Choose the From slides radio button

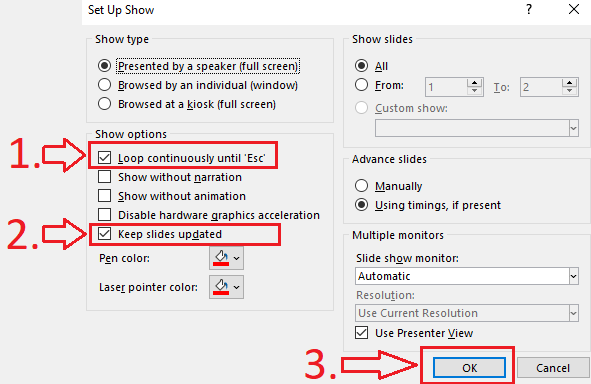click(x=361, y=85)
